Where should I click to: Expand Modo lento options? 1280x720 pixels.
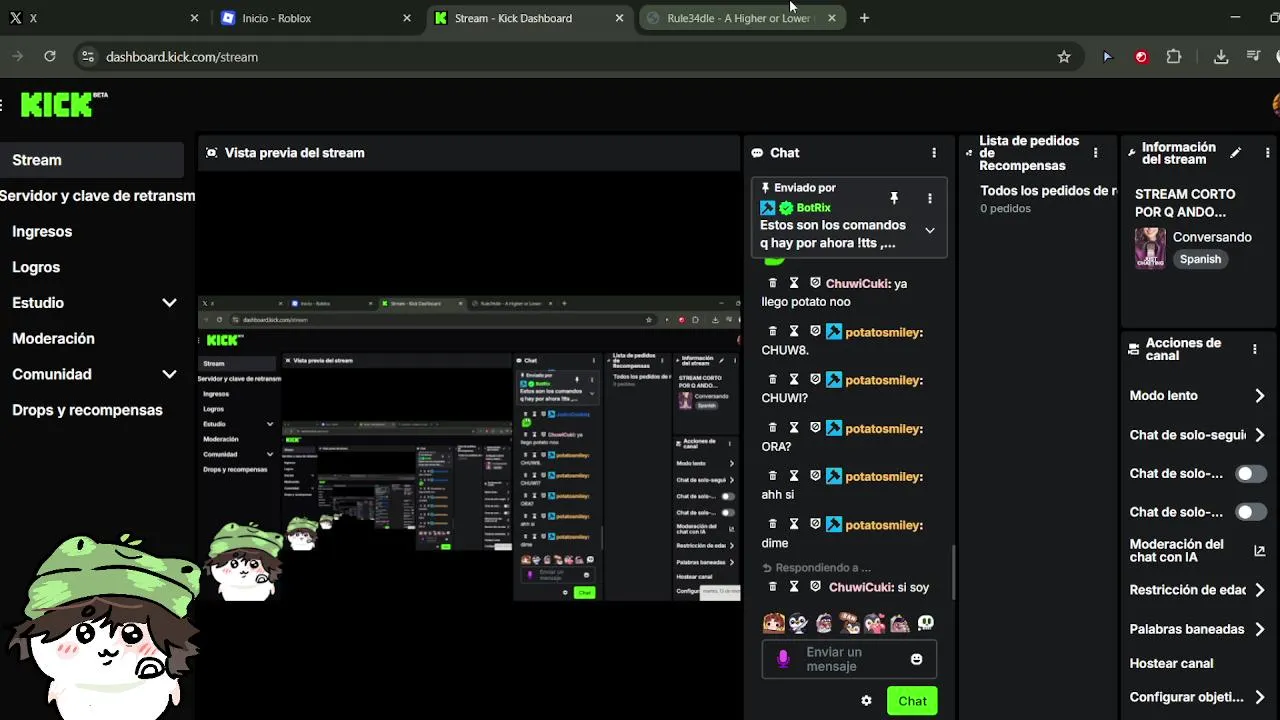1259,396
